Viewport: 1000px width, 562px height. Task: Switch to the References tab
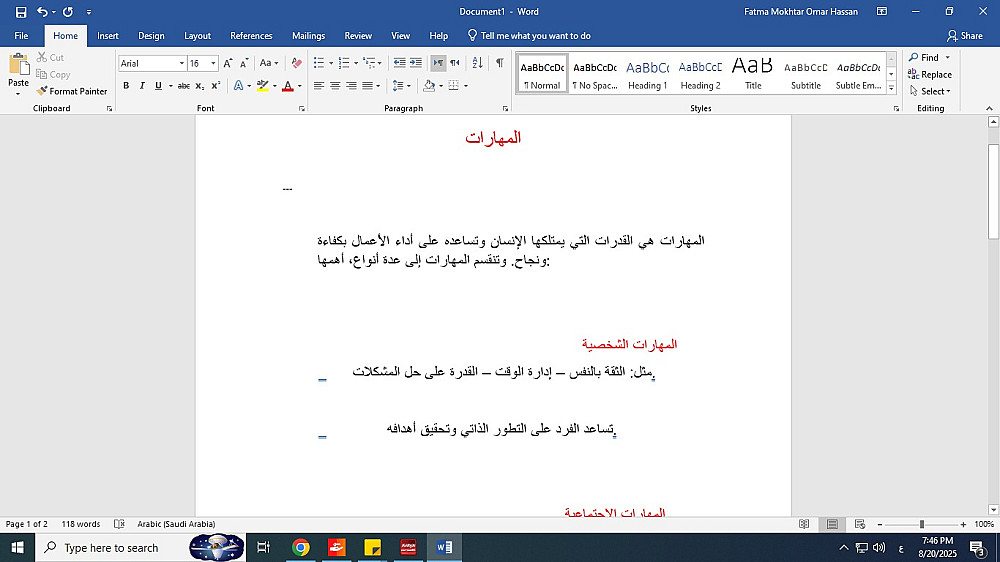(251, 36)
